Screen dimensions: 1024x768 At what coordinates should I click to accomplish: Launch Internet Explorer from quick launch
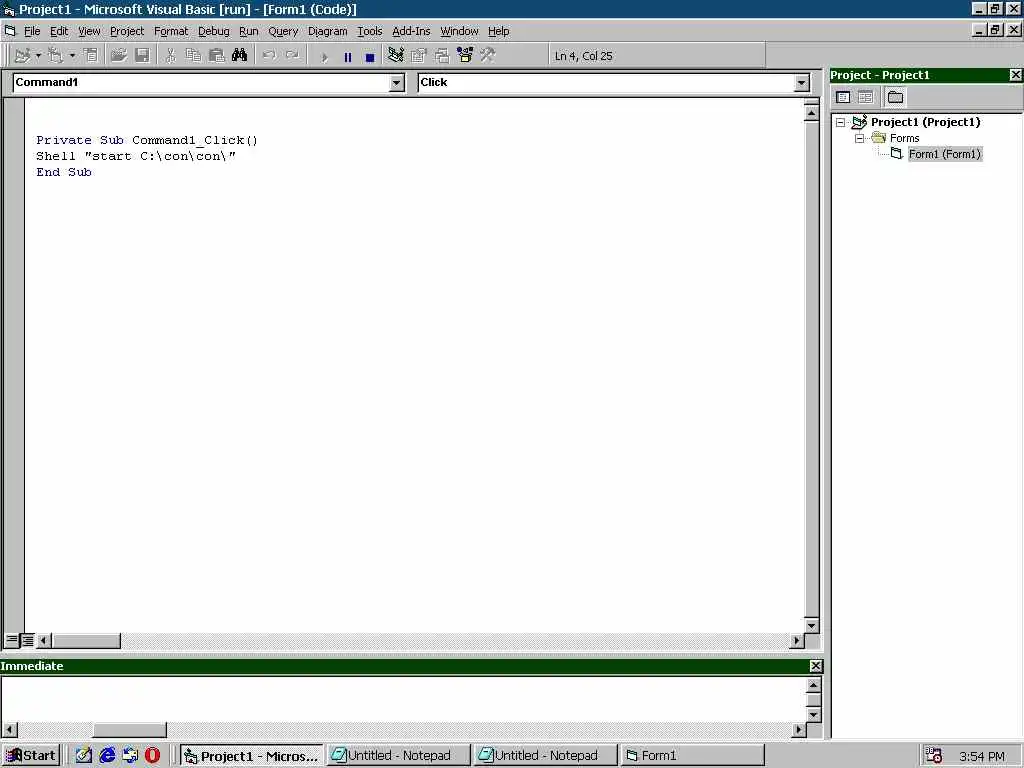(x=107, y=756)
